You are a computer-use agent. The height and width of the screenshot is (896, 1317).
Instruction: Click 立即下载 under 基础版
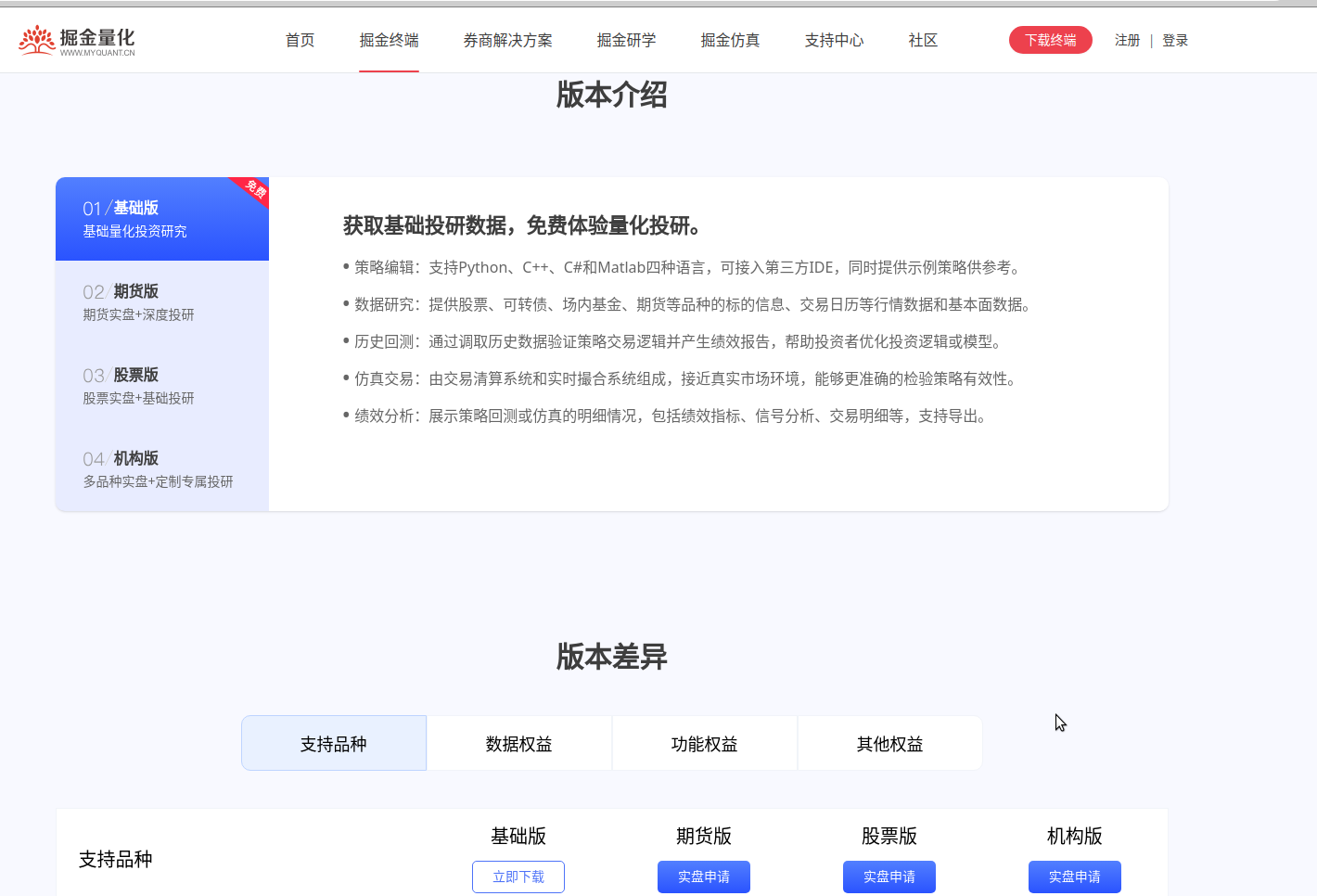point(518,877)
